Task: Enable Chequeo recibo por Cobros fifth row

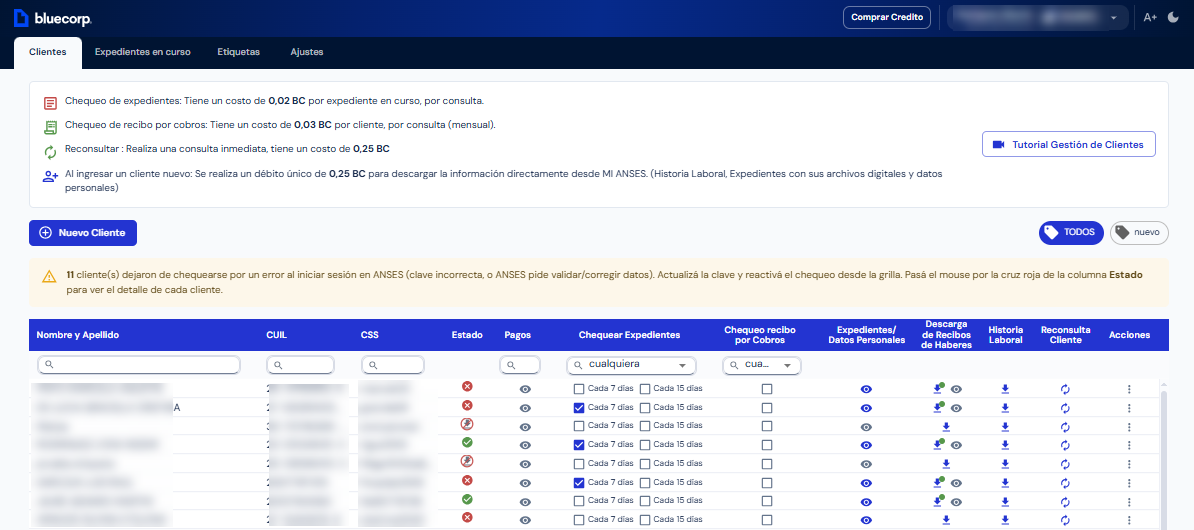Action: tap(767, 464)
